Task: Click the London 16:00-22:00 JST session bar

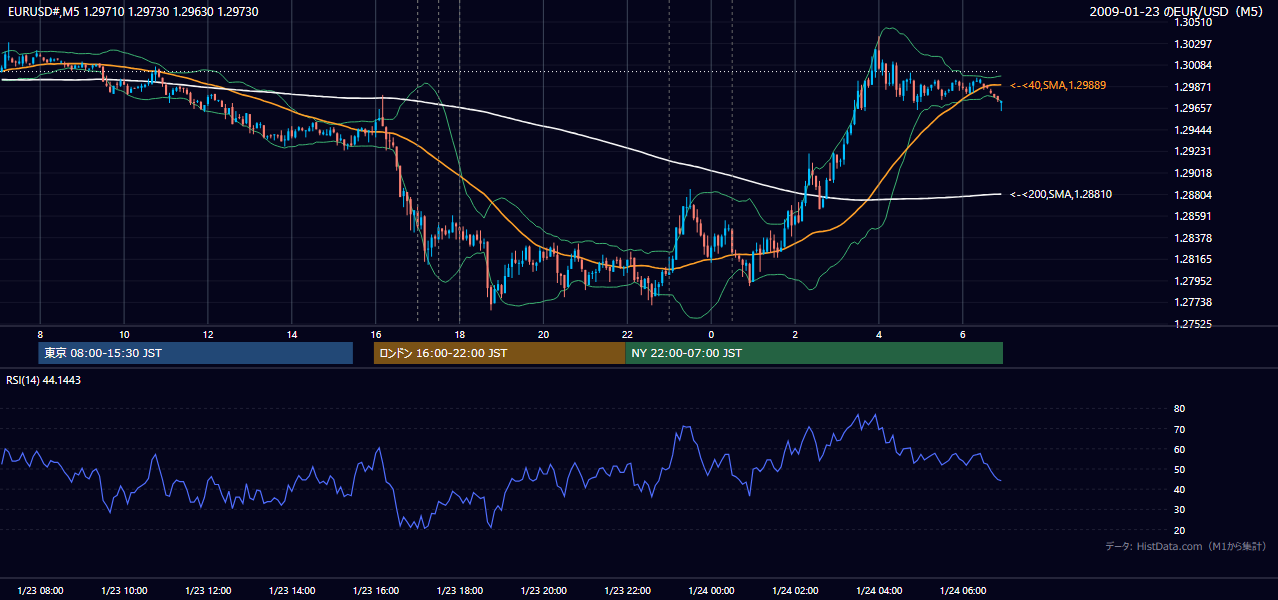Action: tap(499, 353)
